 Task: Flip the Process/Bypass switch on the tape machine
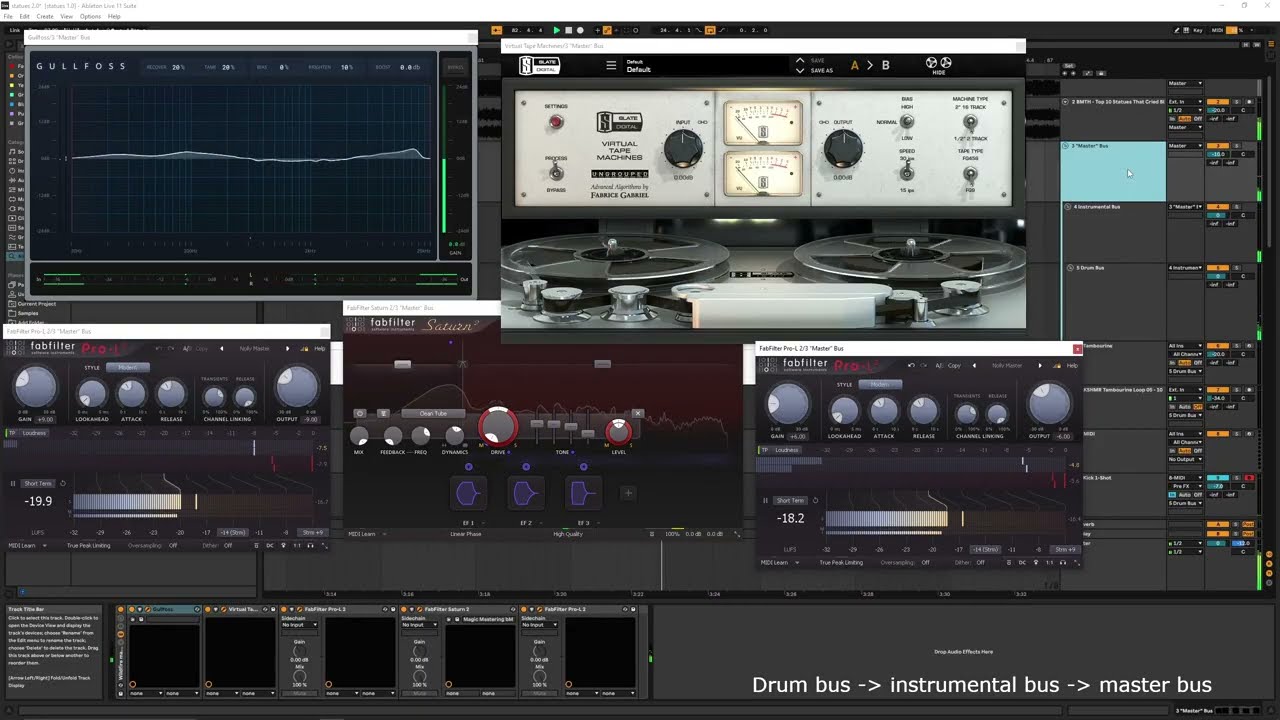point(556,172)
